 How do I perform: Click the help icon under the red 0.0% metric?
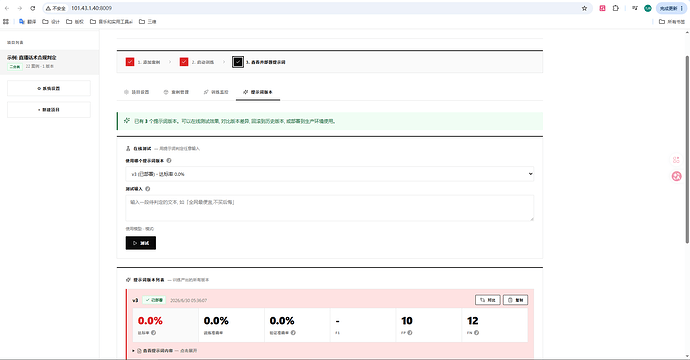pyautogui.click(x=154, y=333)
